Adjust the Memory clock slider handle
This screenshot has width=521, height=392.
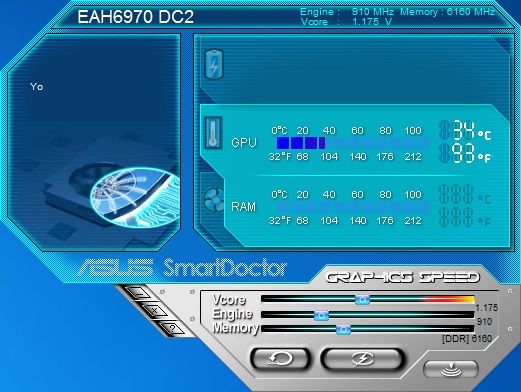tap(343, 330)
